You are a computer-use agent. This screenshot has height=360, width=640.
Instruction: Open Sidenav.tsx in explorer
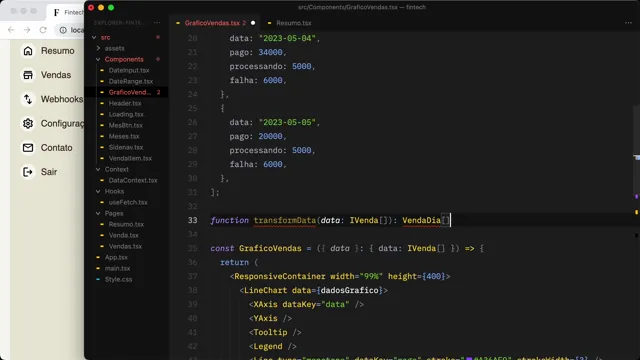click(126, 148)
